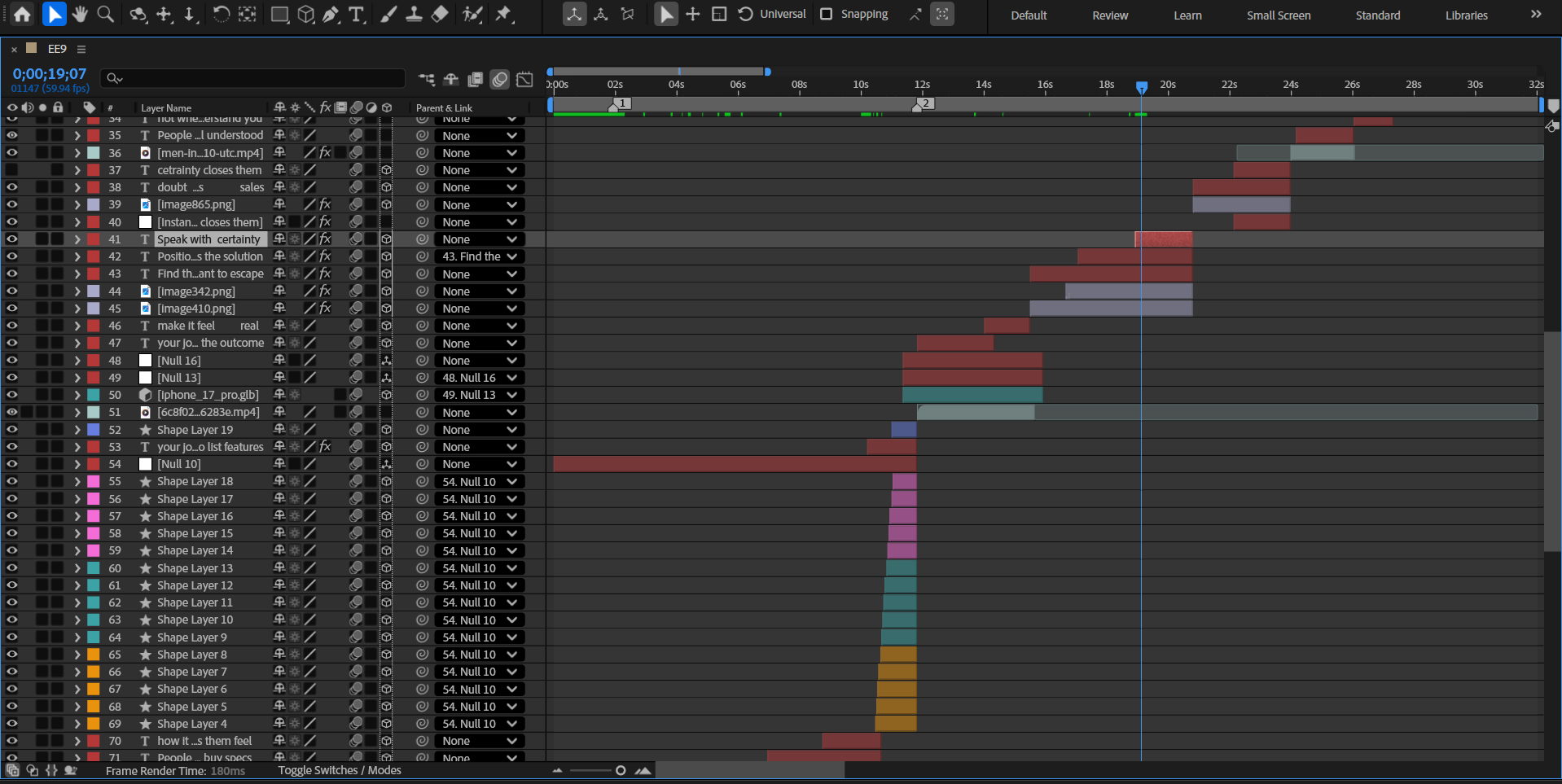Enable Motion Blur for timeline layers
This screenshot has width=1562, height=784.
(500, 79)
